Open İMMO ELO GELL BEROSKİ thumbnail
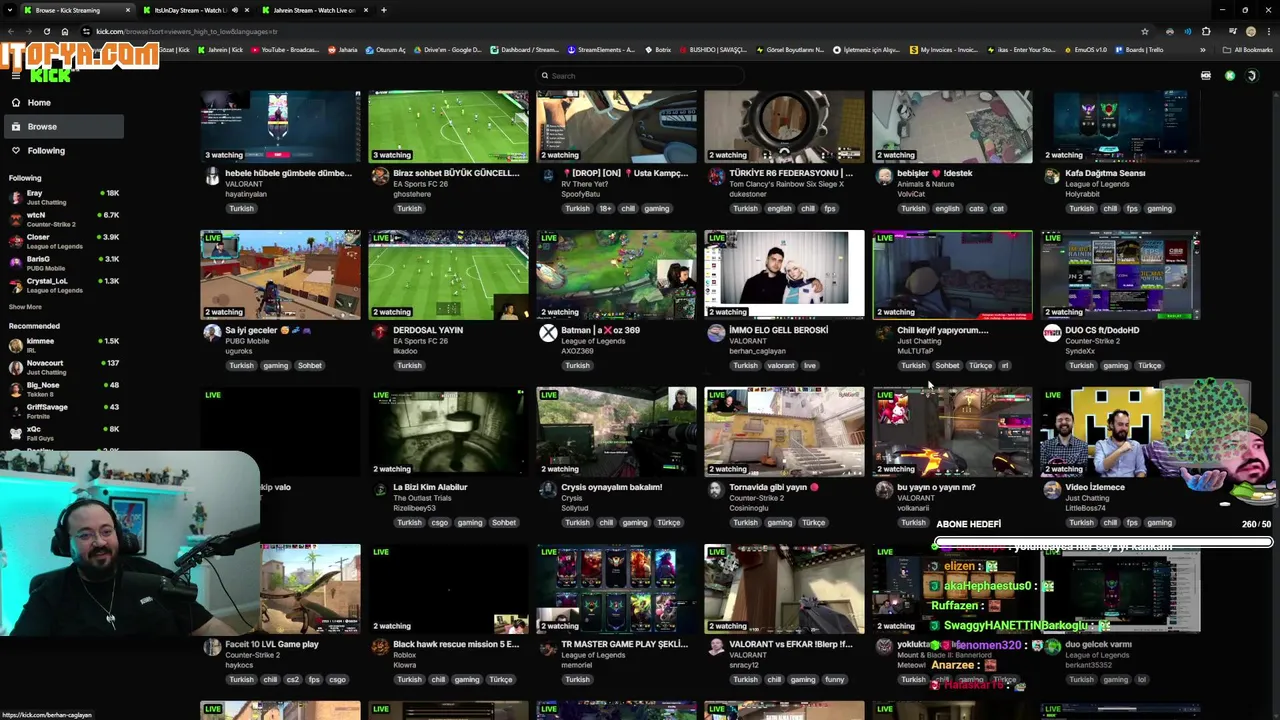1280x720 pixels. [x=784, y=275]
